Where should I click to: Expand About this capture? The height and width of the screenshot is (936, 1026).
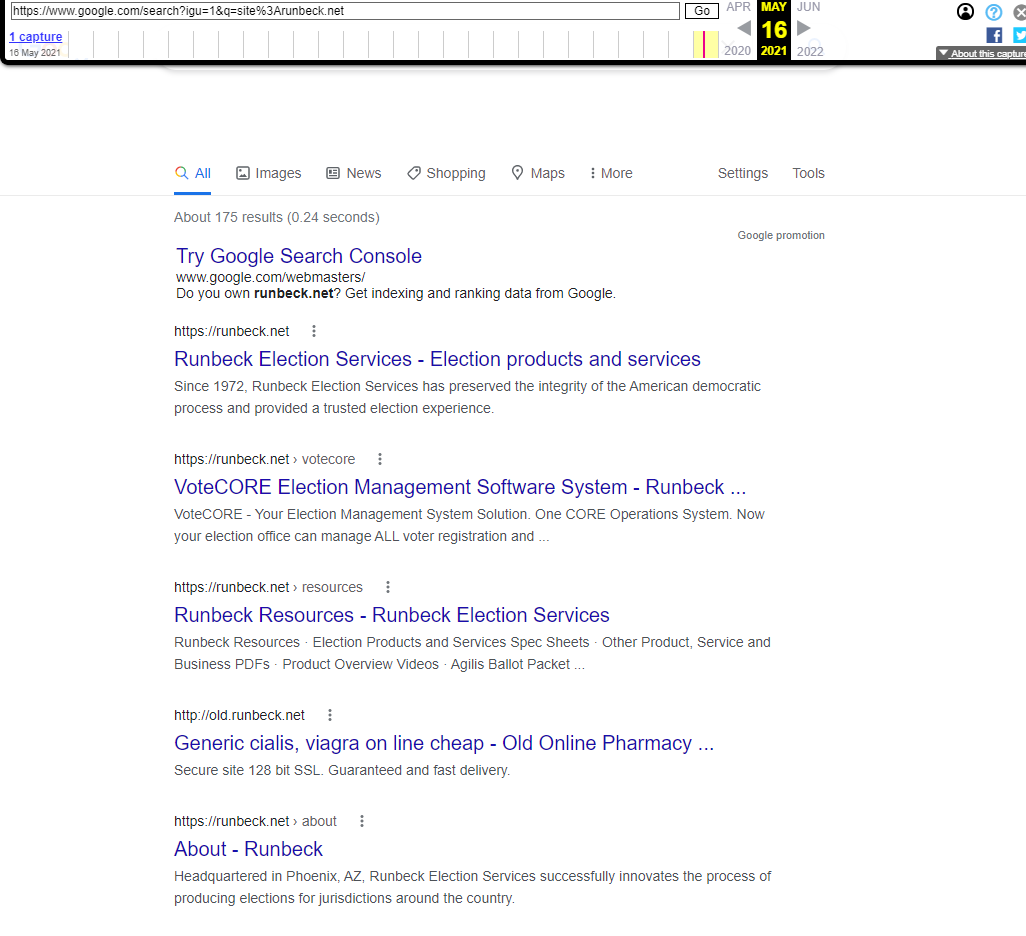tap(981, 53)
